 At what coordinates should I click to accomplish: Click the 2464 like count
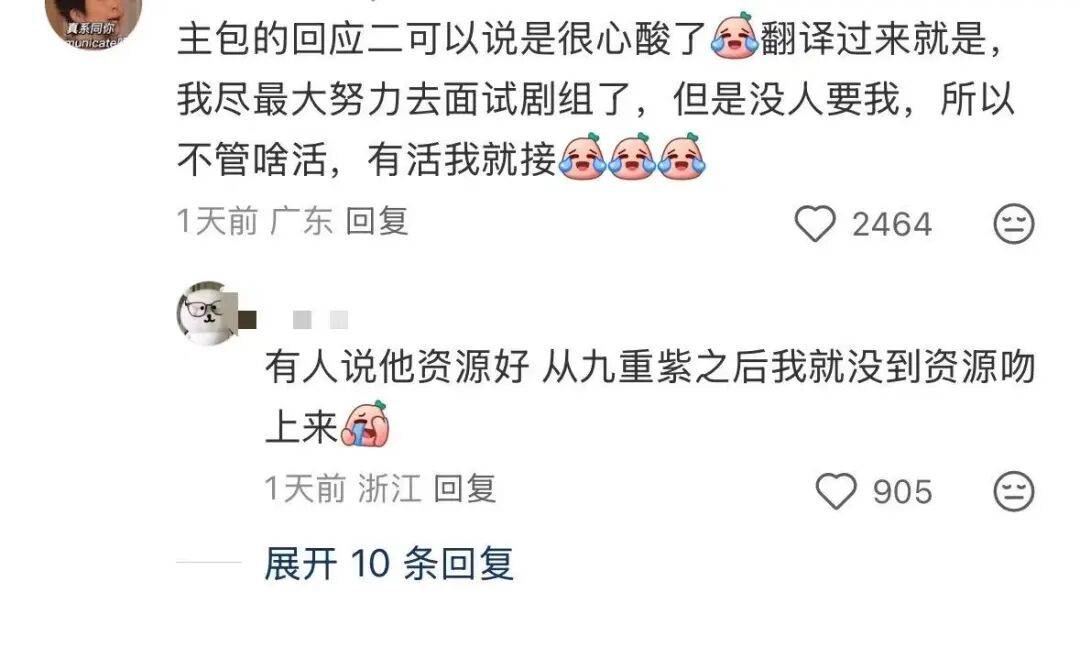point(891,224)
